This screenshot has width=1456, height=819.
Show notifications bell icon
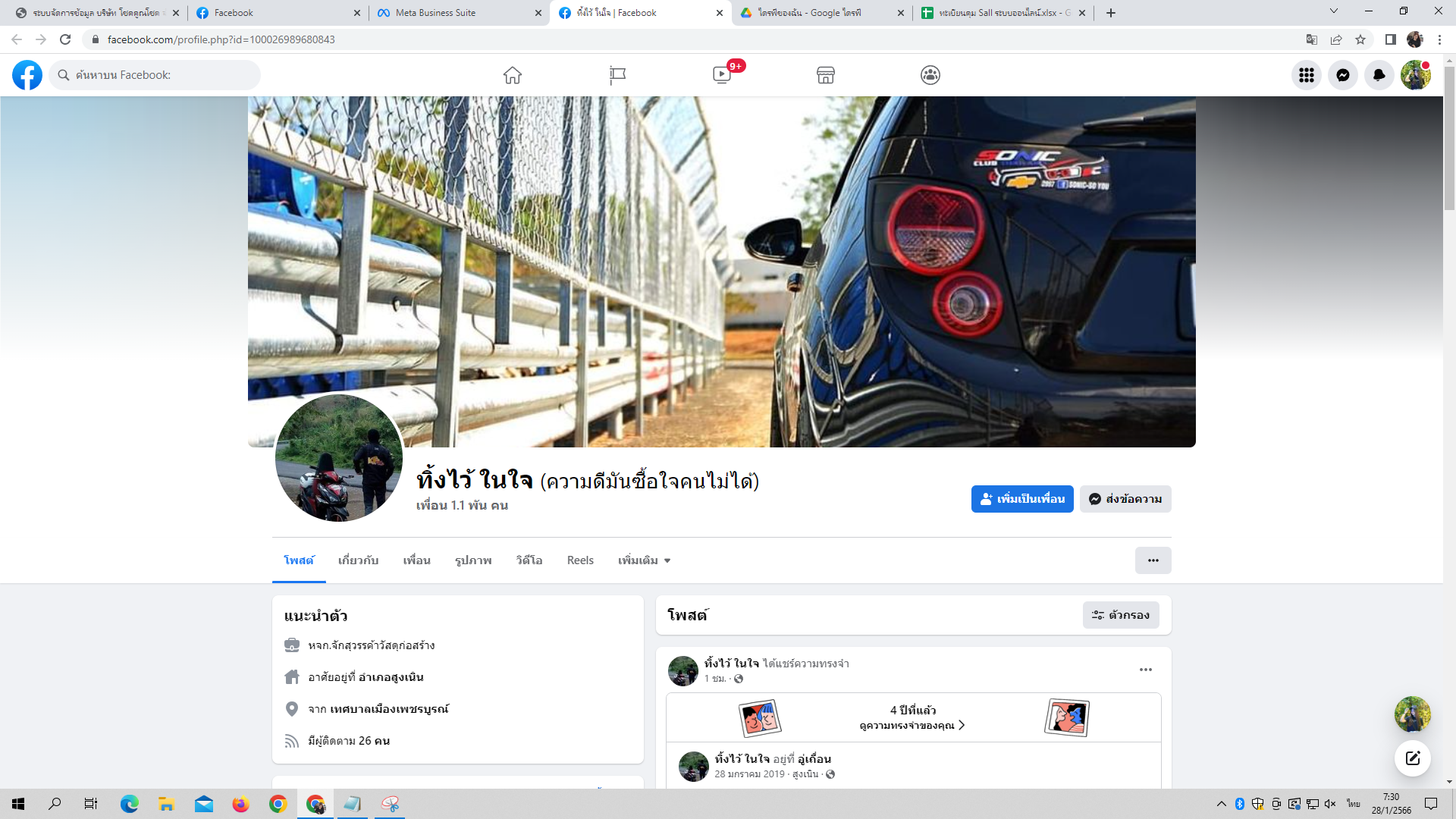click(x=1379, y=75)
